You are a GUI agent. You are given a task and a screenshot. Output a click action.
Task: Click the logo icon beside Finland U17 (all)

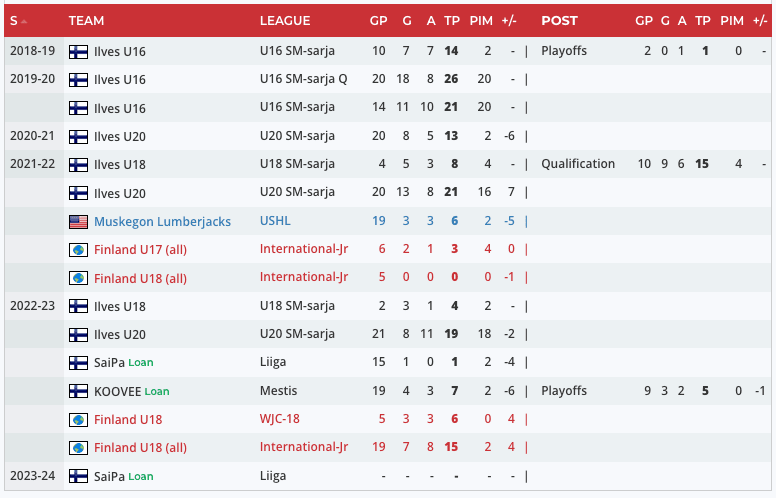pos(78,250)
